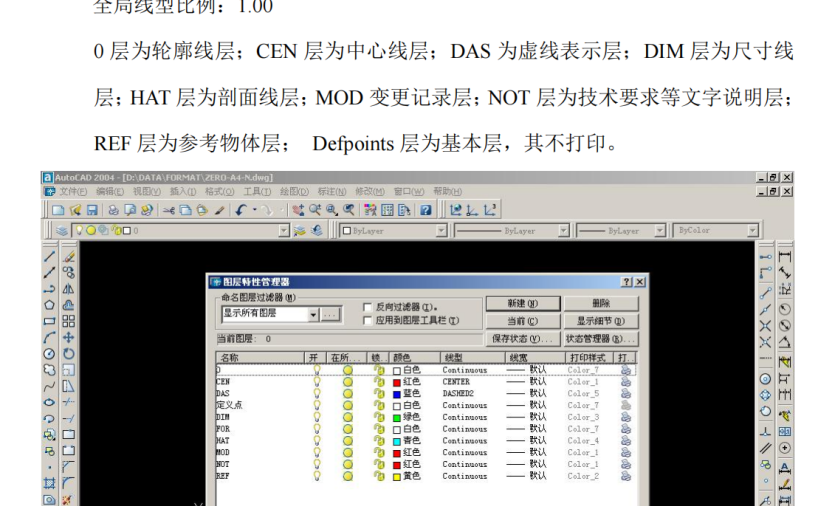Viewport: 818px width, 506px height.
Task: Open the 修改(M) menu
Action: point(370,191)
